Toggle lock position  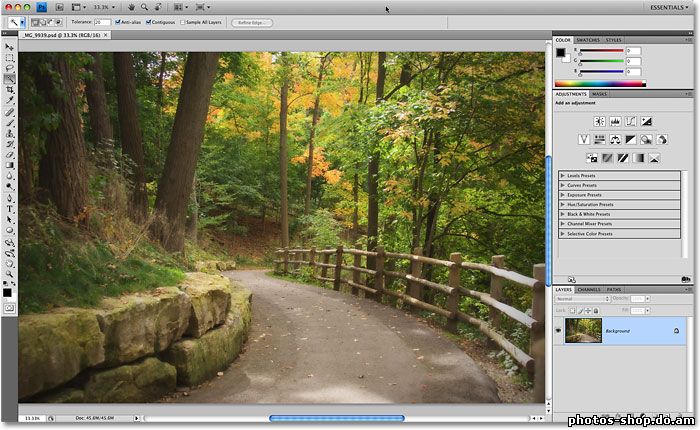click(x=588, y=310)
